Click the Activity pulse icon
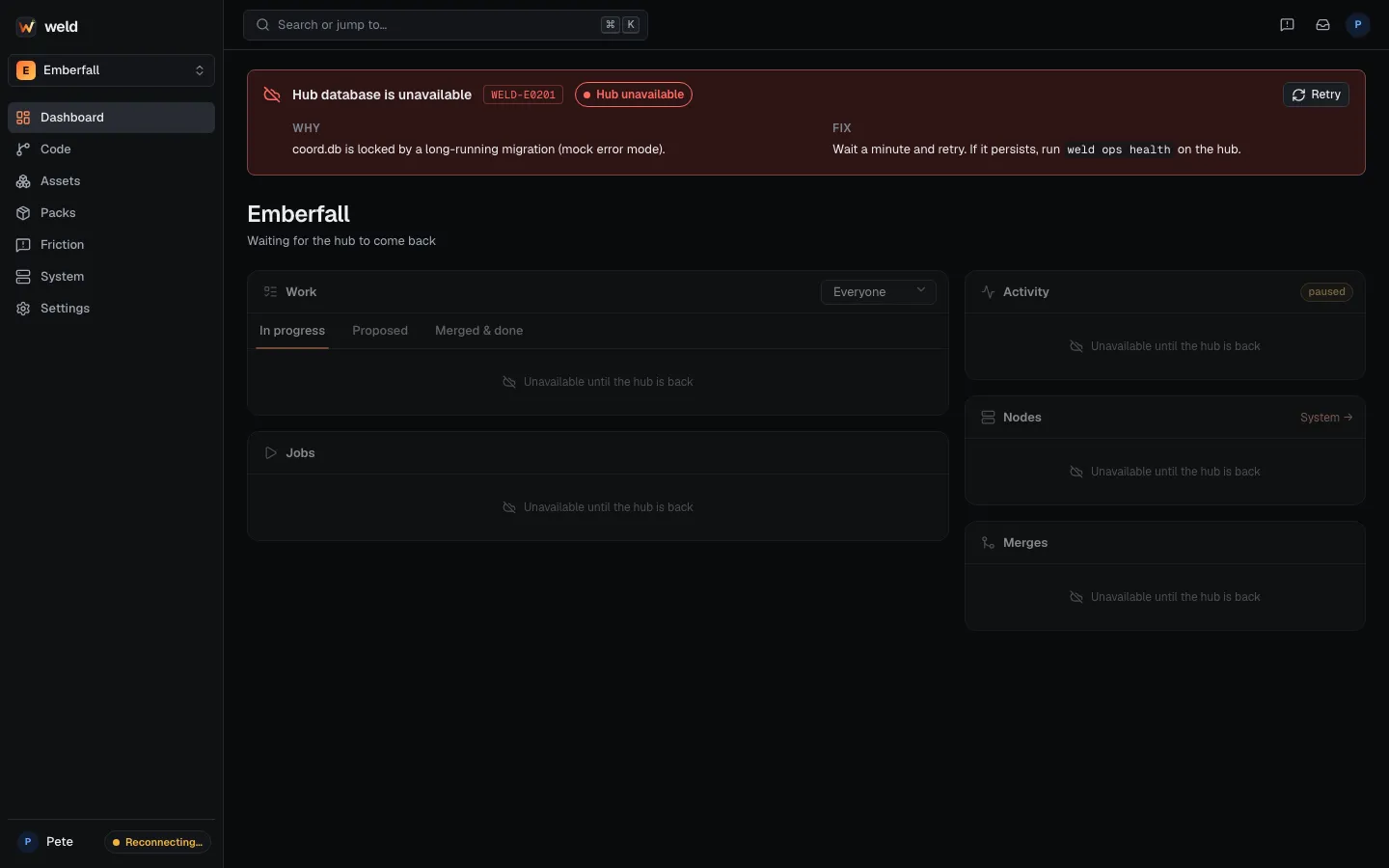This screenshot has height=868, width=1389. coord(988,292)
